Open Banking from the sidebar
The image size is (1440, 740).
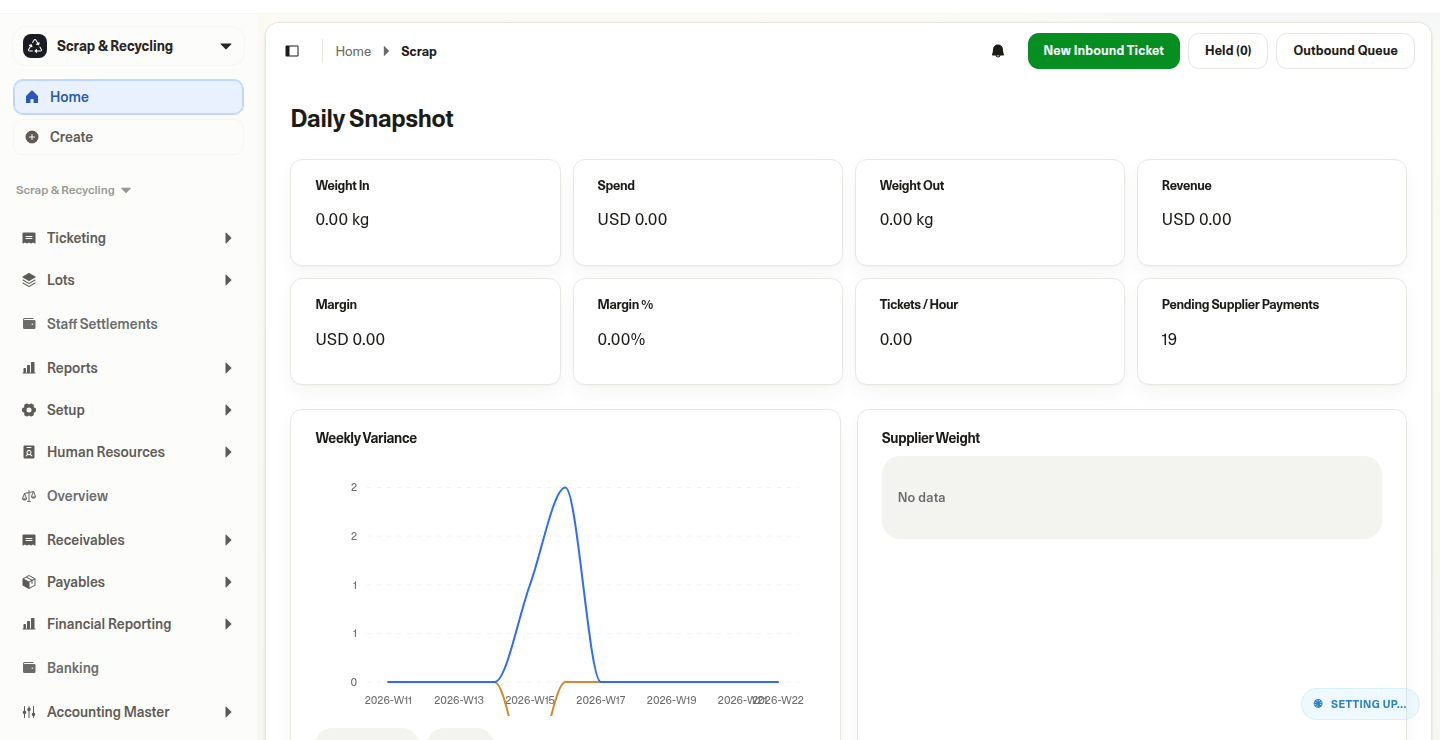click(x=128, y=668)
